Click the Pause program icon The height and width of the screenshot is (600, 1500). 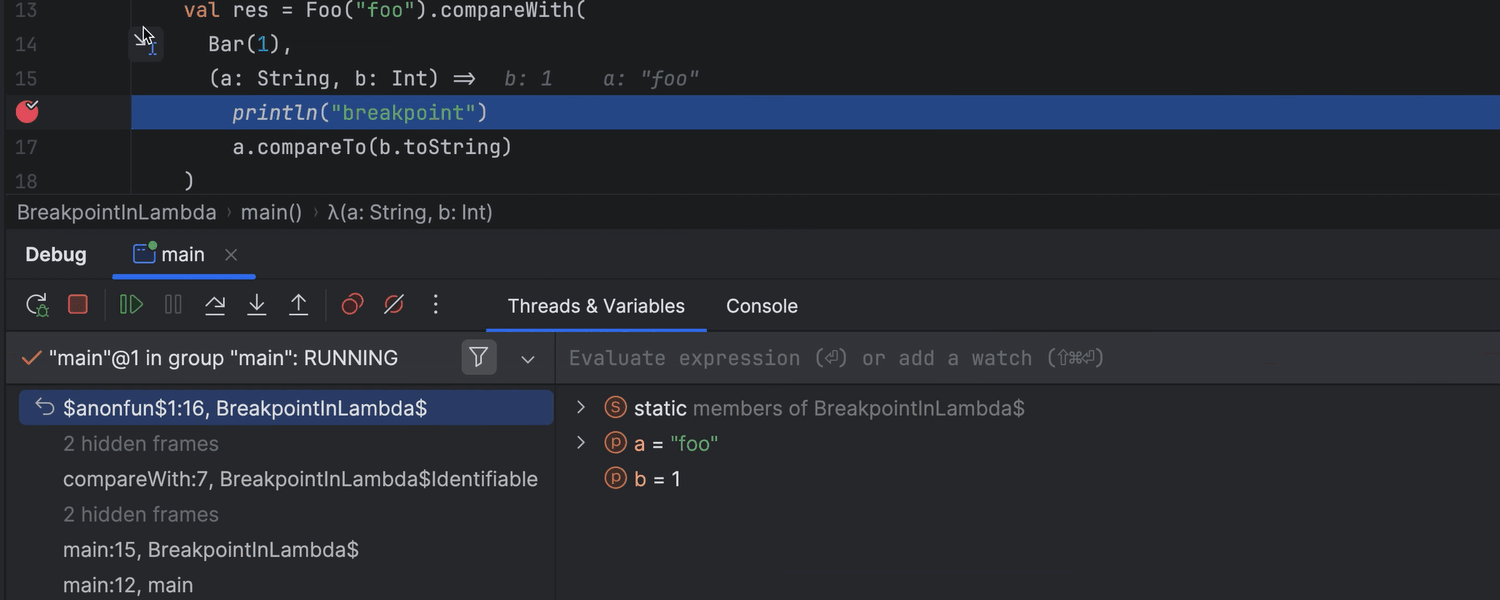pos(173,305)
